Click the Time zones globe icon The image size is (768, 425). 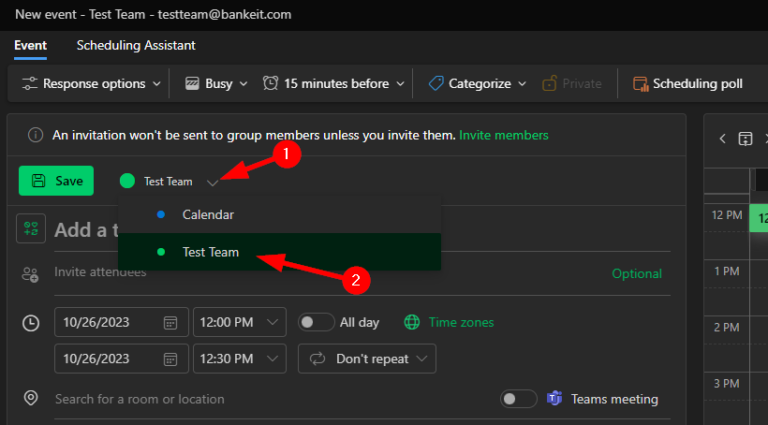(412, 322)
